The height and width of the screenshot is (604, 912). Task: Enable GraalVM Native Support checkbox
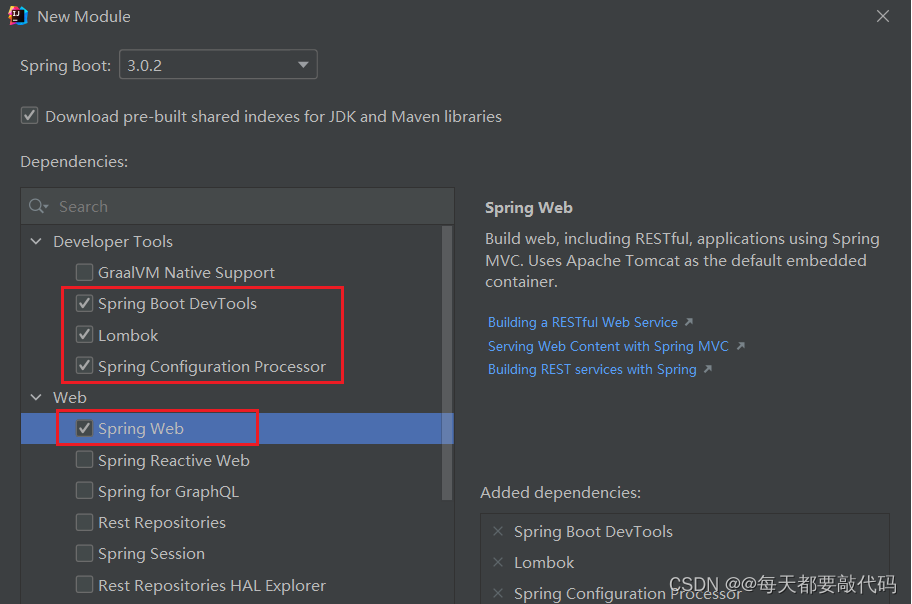(x=84, y=272)
